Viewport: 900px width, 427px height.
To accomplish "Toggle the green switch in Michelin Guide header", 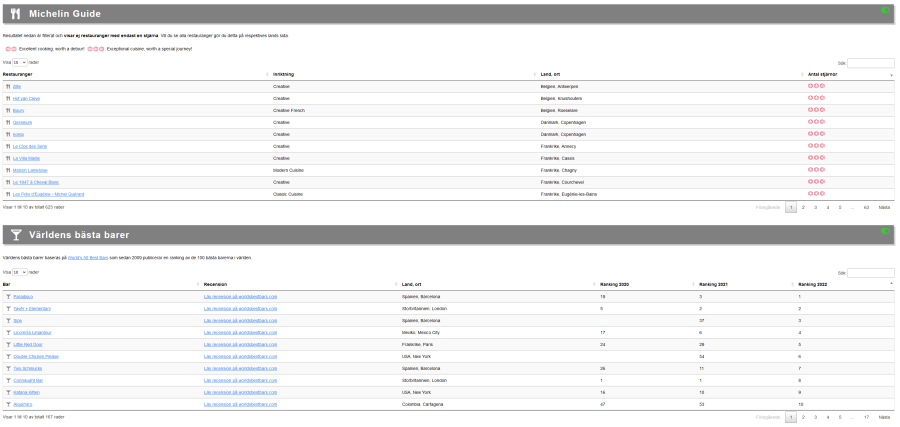I will [884, 11].
